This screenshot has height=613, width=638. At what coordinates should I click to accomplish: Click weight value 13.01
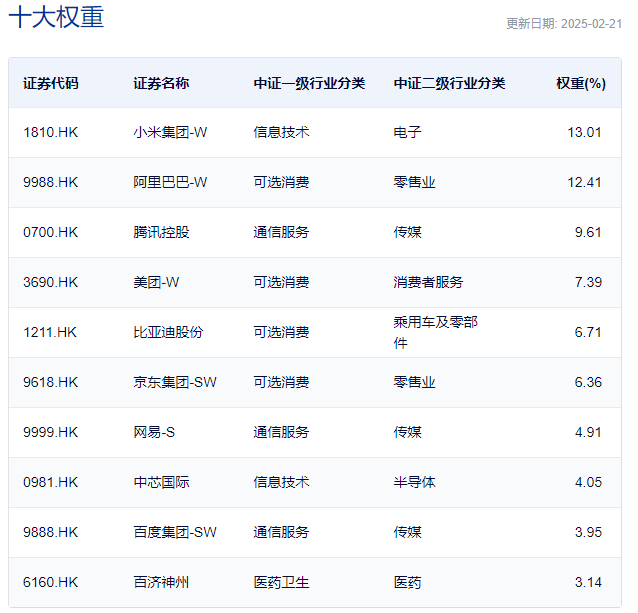click(584, 132)
